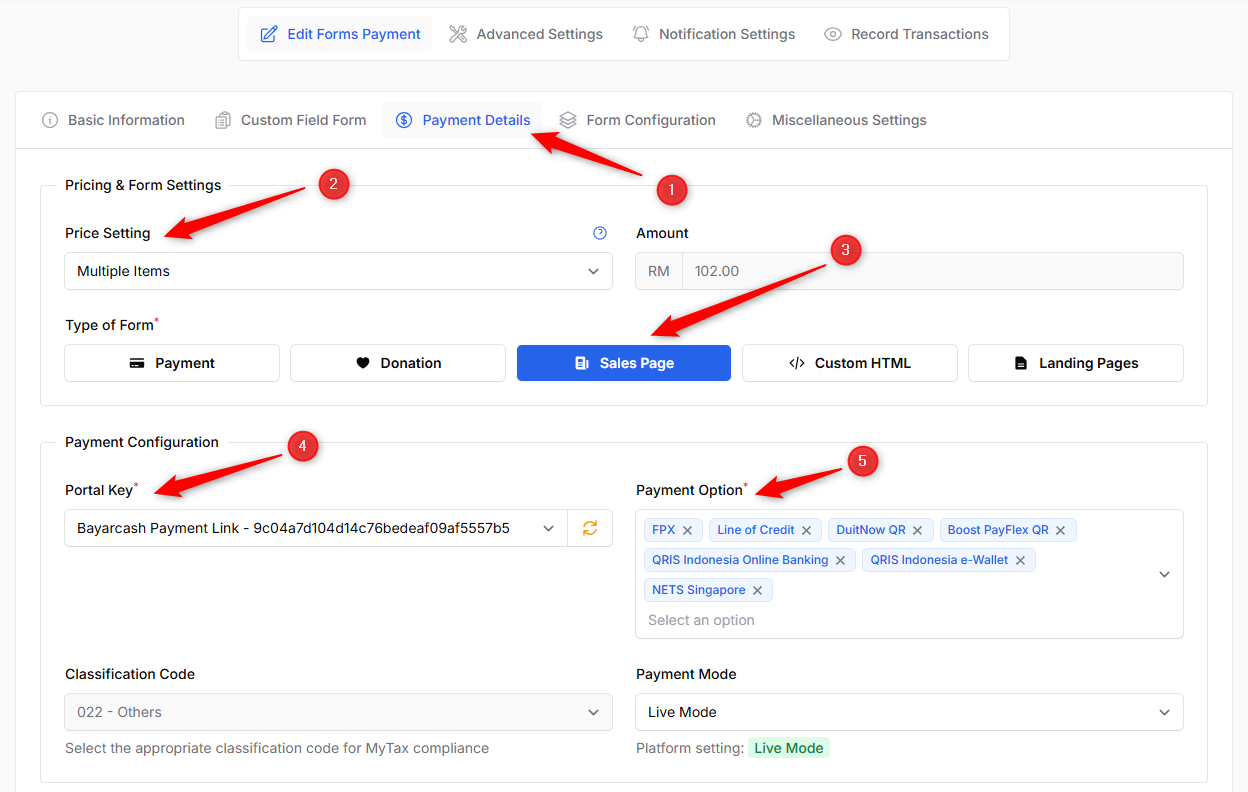Click the Landing Pages button
The width and height of the screenshot is (1248, 792).
[x=1075, y=363]
